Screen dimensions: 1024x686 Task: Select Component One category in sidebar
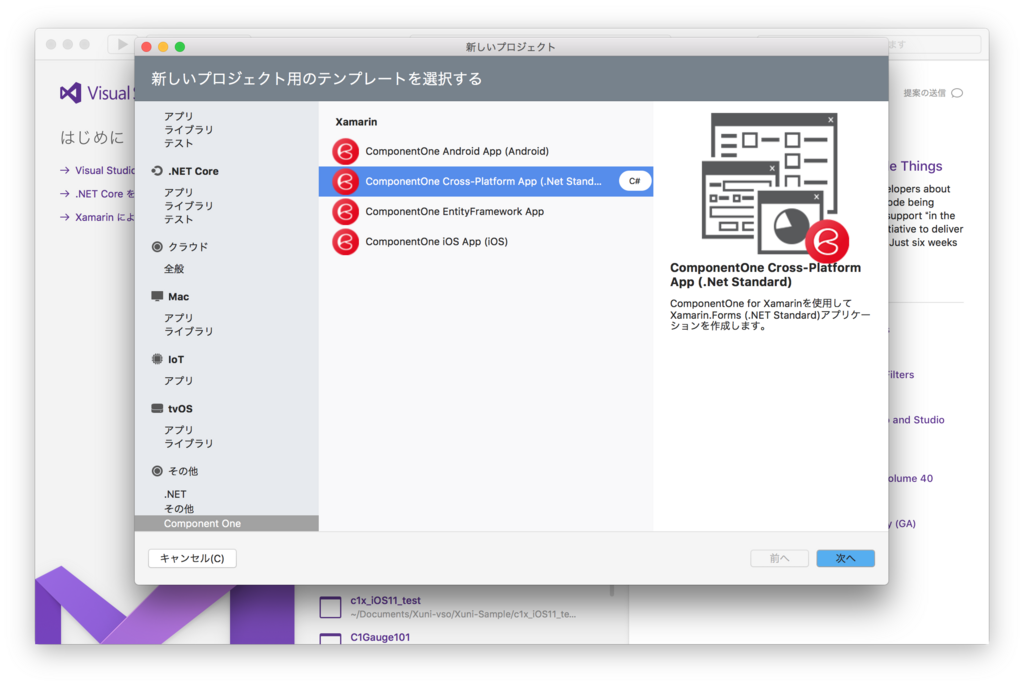click(x=227, y=523)
